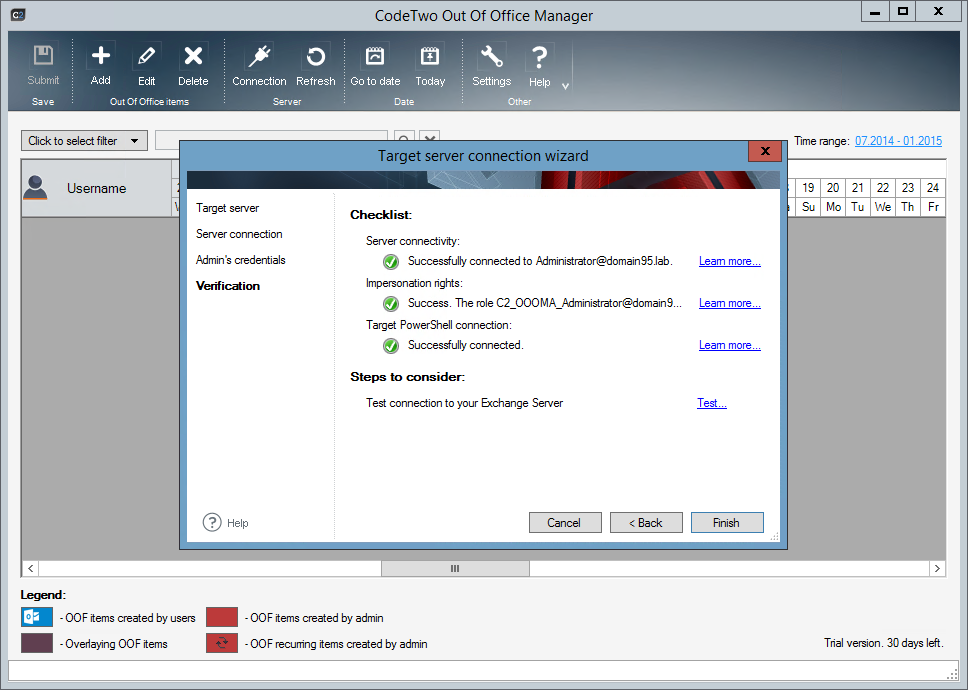Viewport: 968px width, 690px height.
Task: Select the Target server wizard step
Action: (x=227, y=208)
